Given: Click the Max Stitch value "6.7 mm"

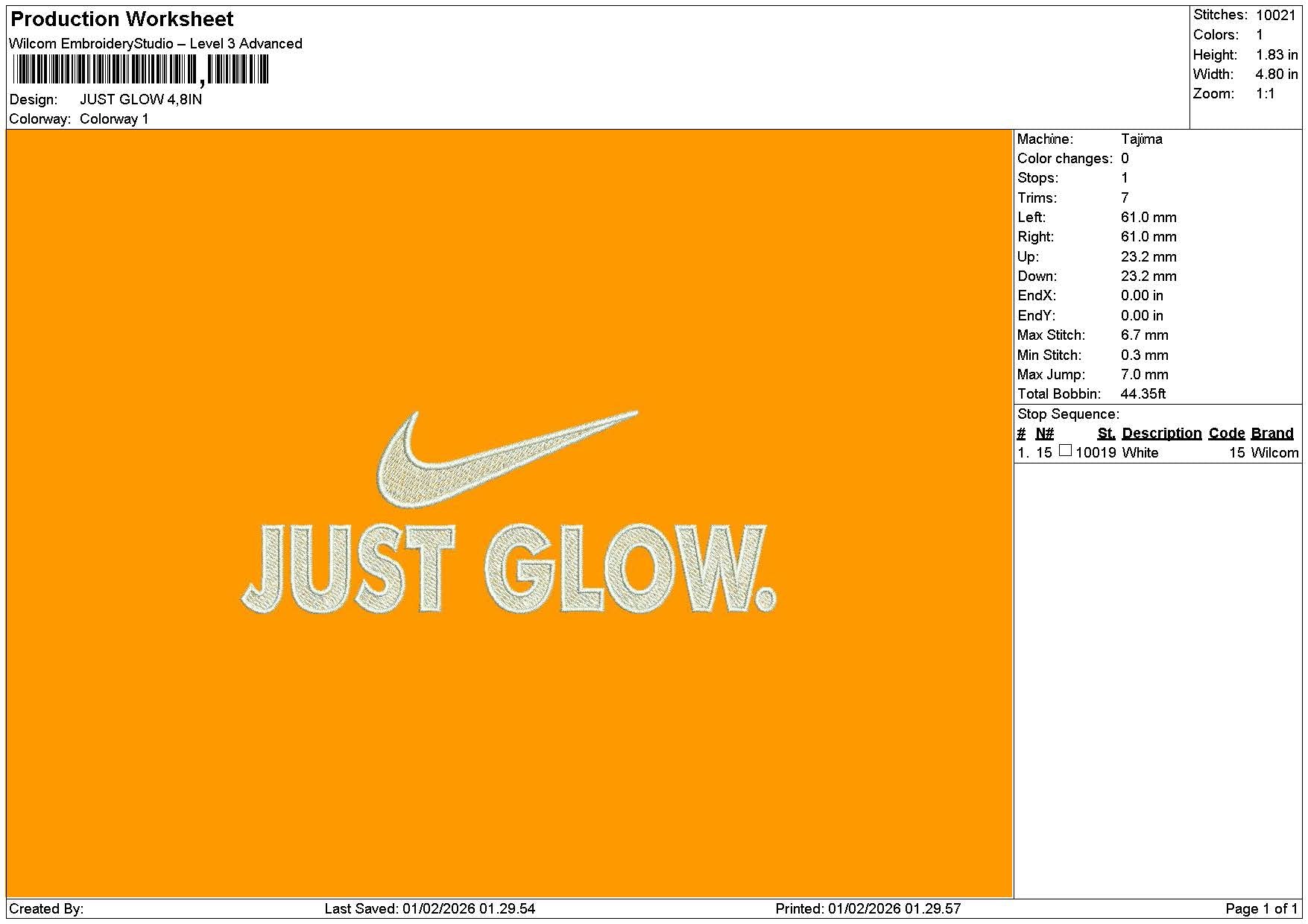Looking at the screenshot, I should [x=1145, y=335].
